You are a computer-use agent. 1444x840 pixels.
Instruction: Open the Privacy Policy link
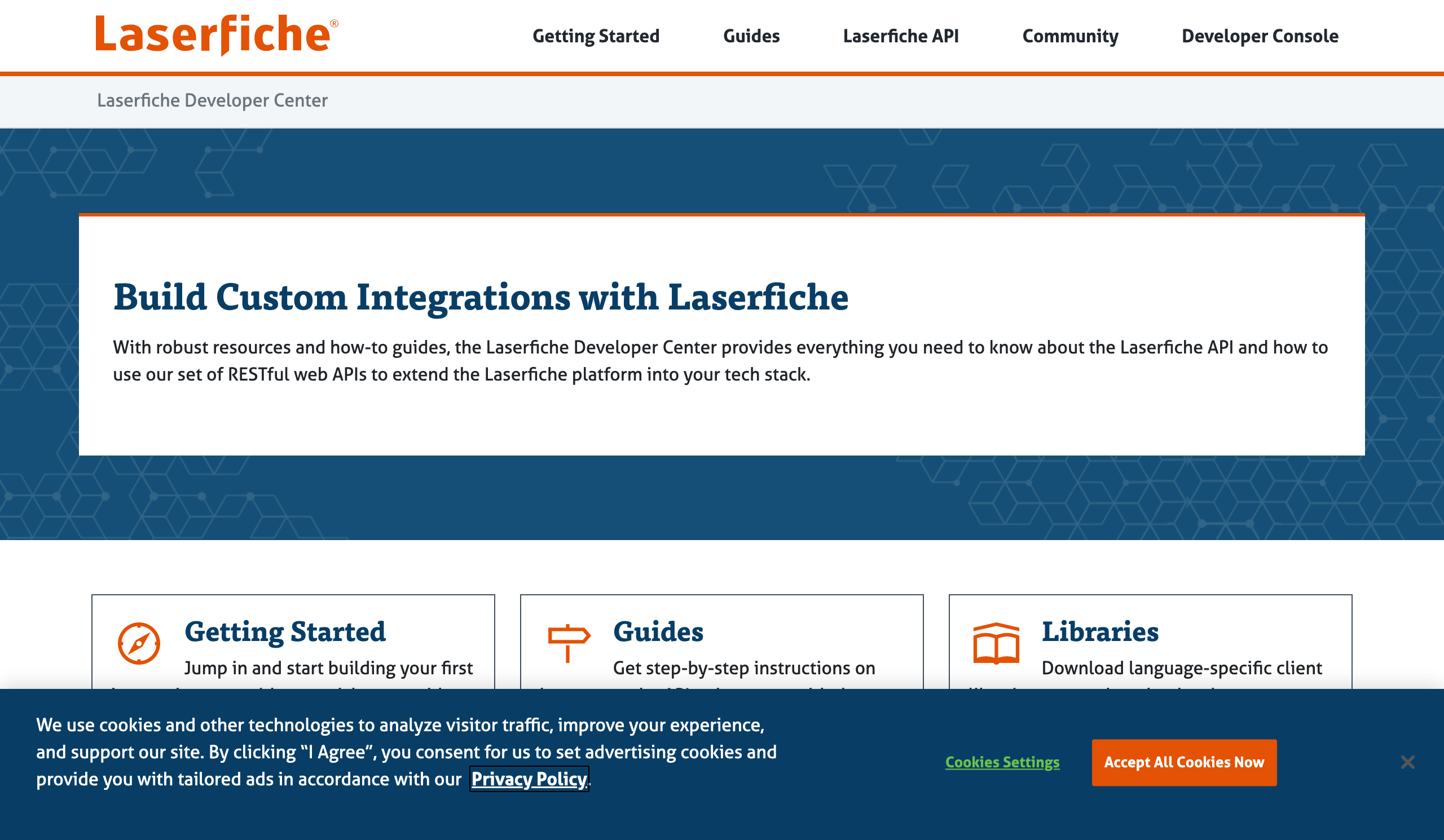click(529, 779)
